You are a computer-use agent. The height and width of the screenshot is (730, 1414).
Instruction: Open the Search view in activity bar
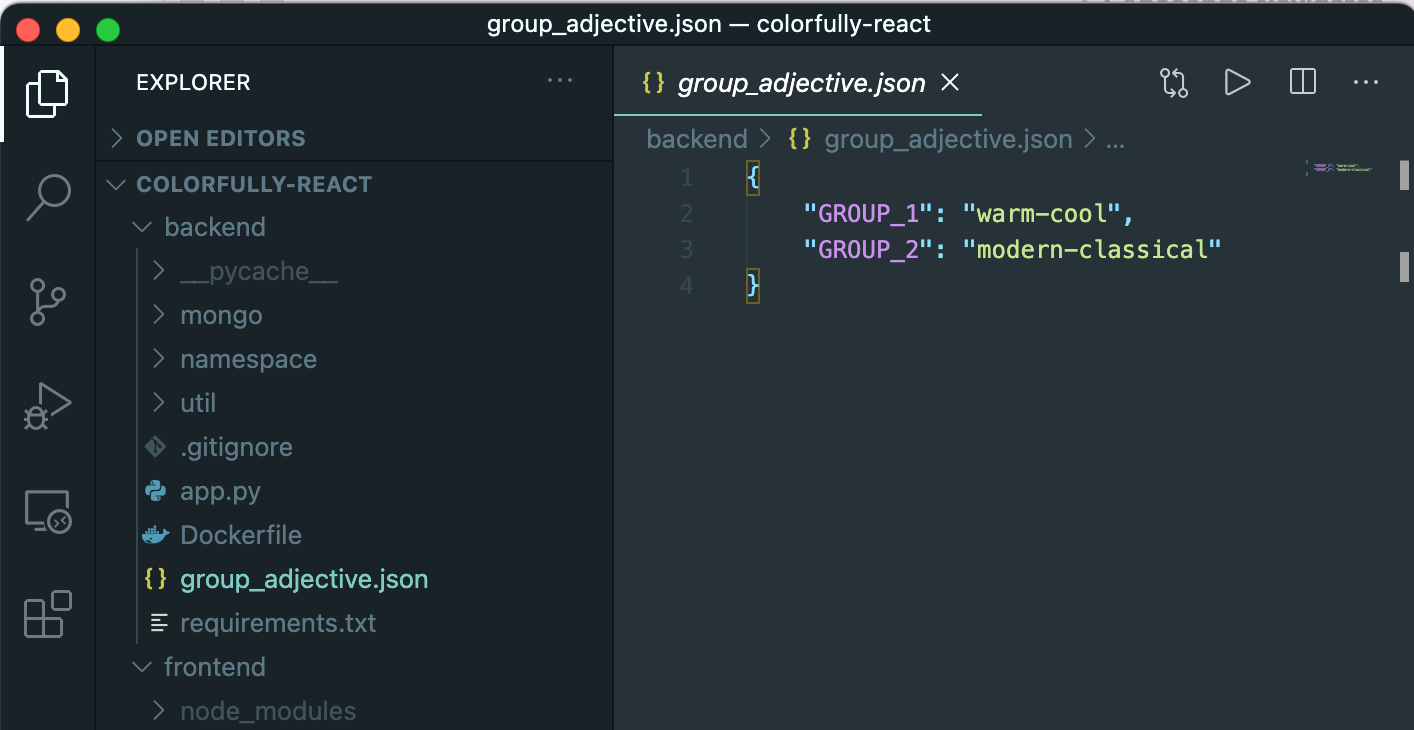tap(47, 197)
